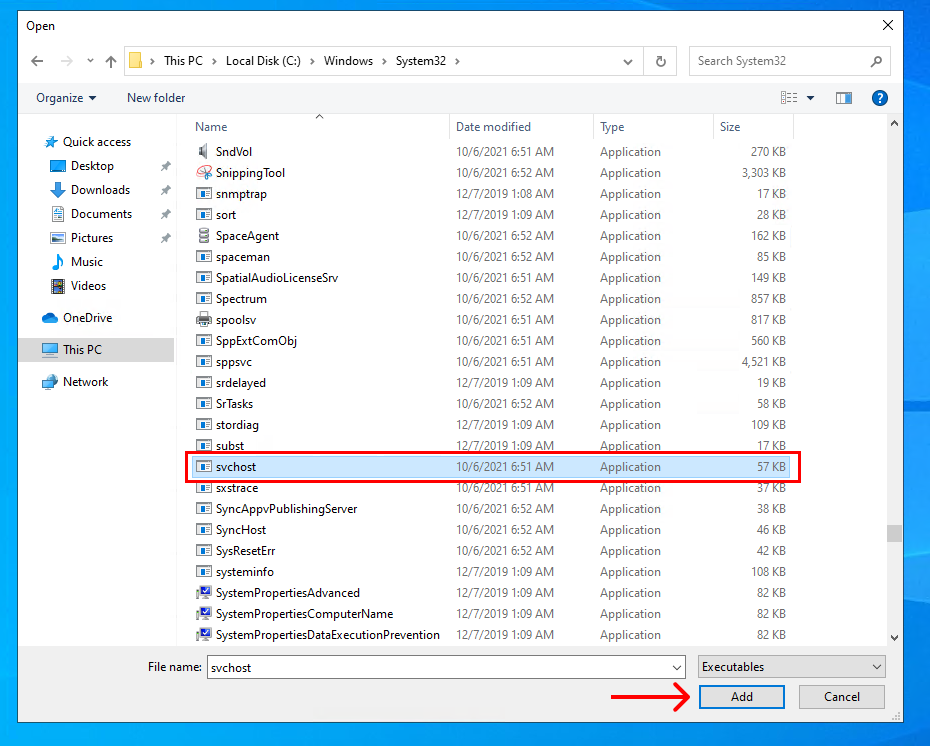The width and height of the screenshot is (930, 746).
Task: Expand the address bar history dropdown
Action: [x=628, y=61]
